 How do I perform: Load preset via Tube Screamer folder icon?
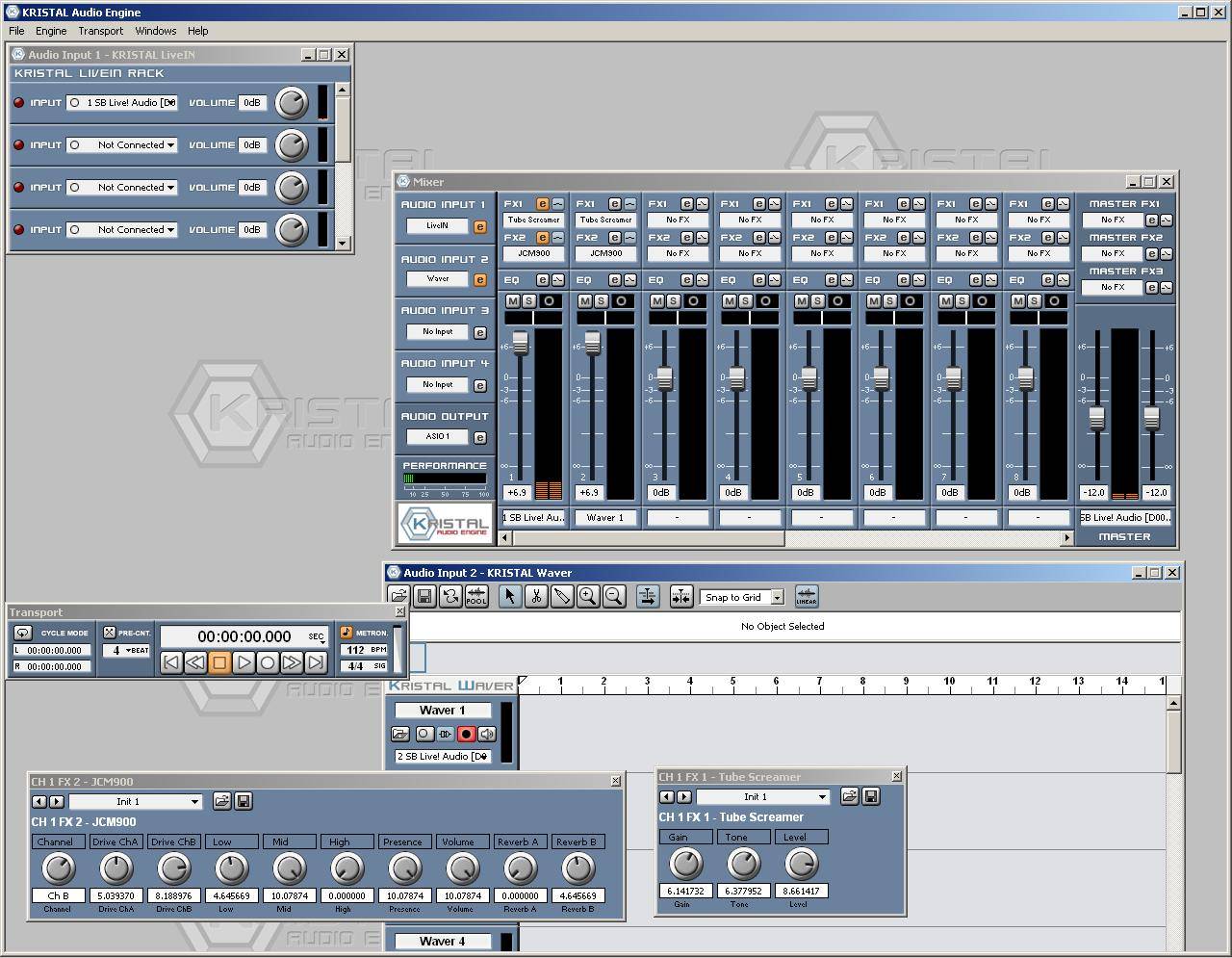pyautogui.click(x=849, y=796)
